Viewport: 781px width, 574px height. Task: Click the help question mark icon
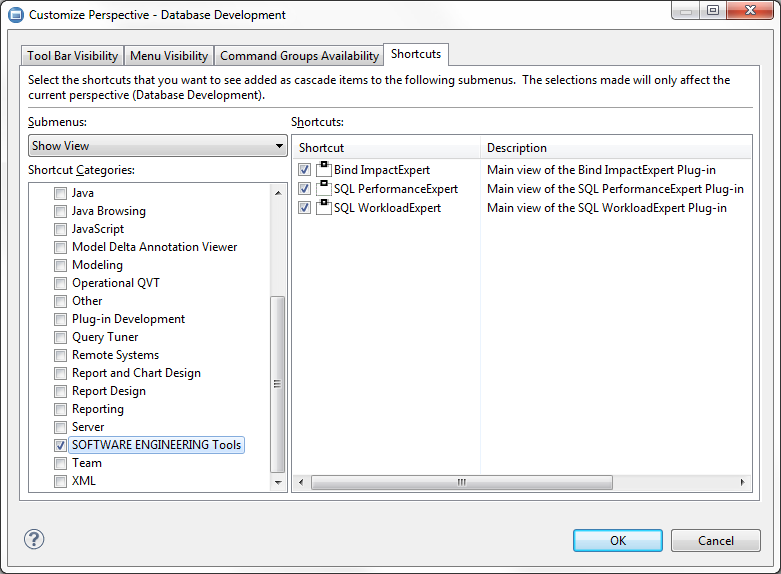click(x=34, y=540)
